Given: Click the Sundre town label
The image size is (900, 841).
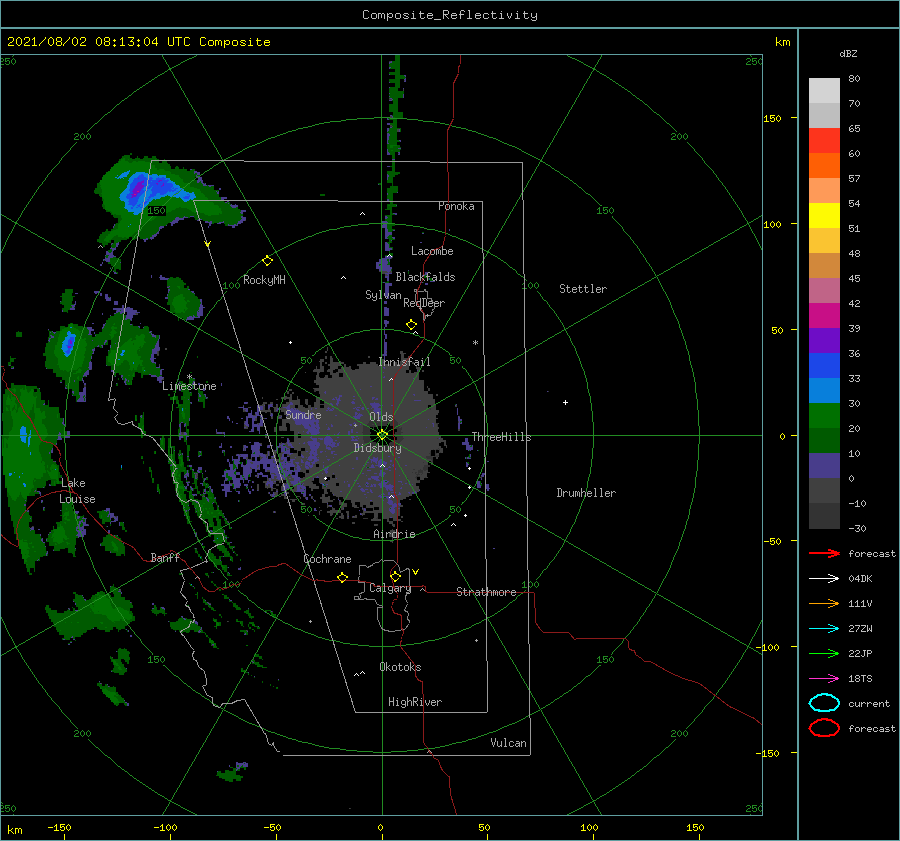Looking at the screenshot, I should click(x=303, y=414).
